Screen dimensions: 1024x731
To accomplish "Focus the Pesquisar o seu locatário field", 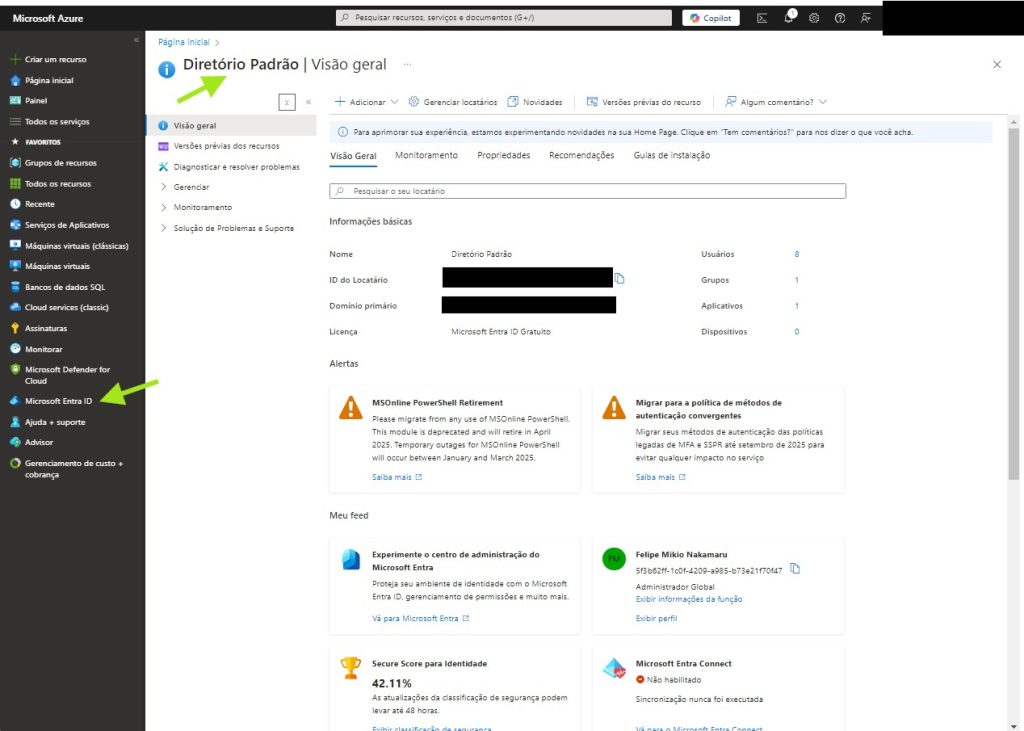I will click(587, 191).
